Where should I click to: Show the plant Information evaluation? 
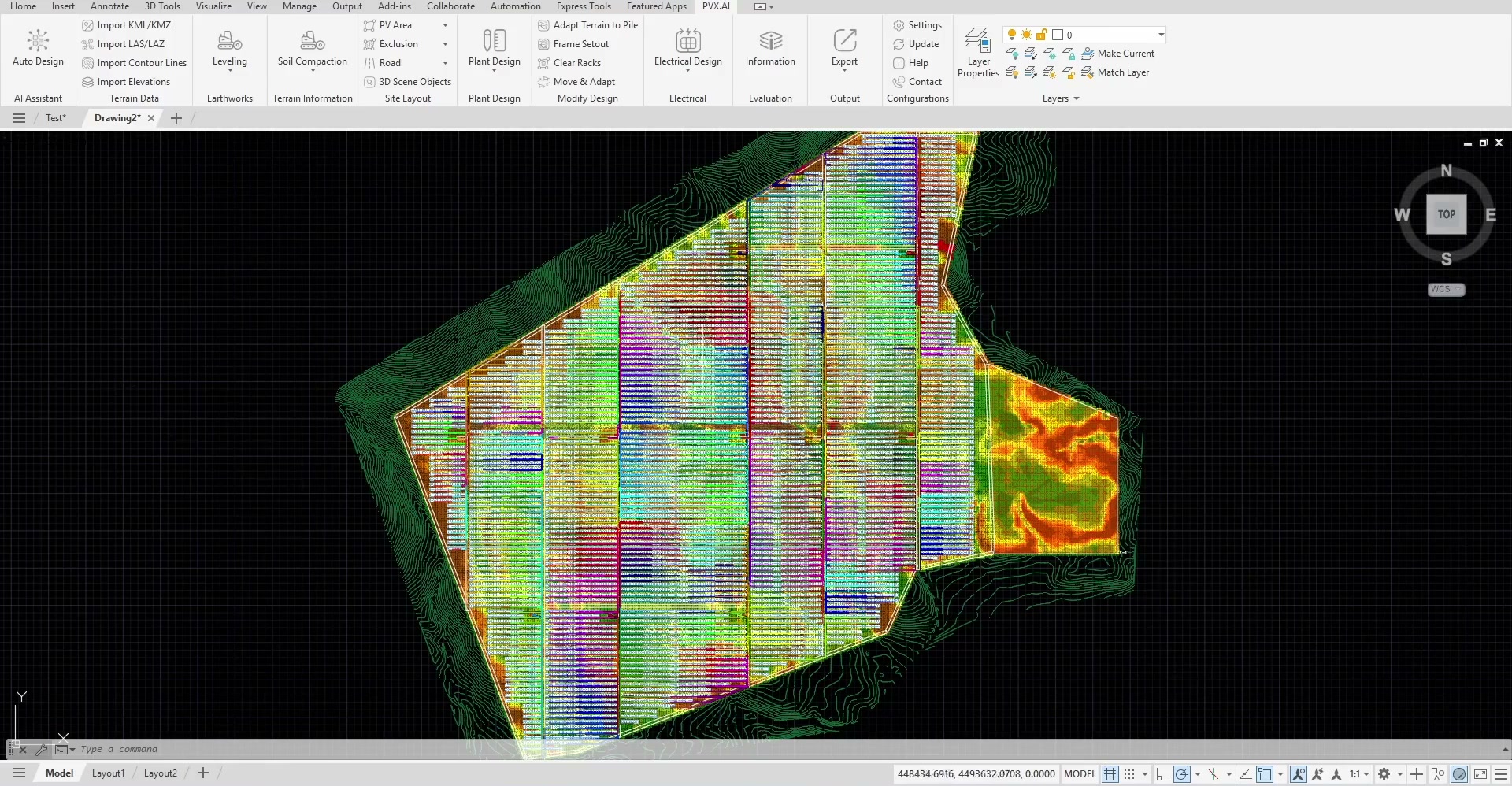[x=770, y=49]
